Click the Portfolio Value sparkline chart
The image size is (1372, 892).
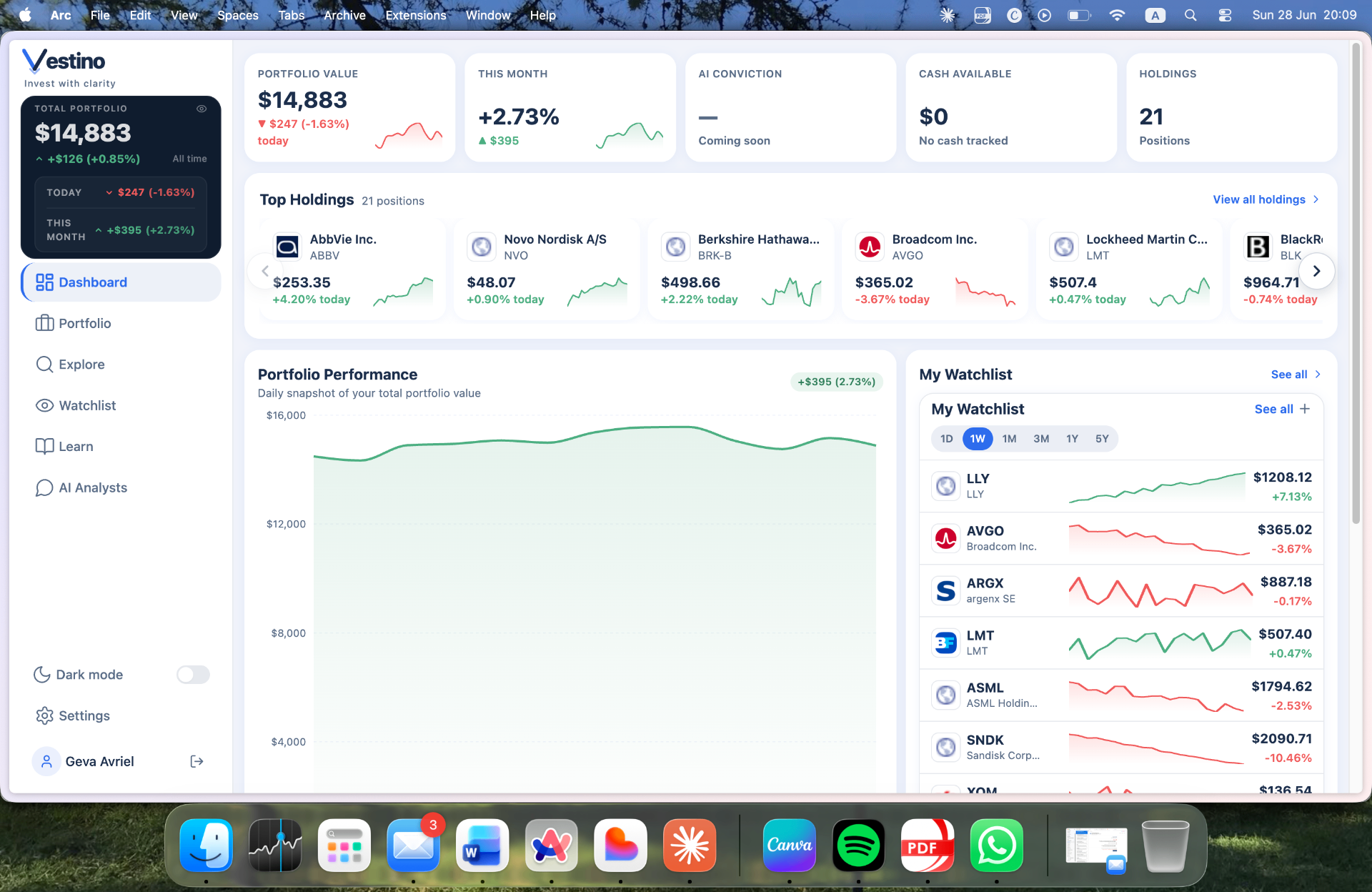click(409, 134)
